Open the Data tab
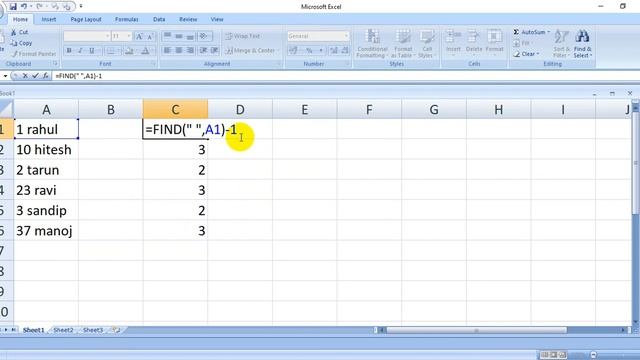 point(159,19)
